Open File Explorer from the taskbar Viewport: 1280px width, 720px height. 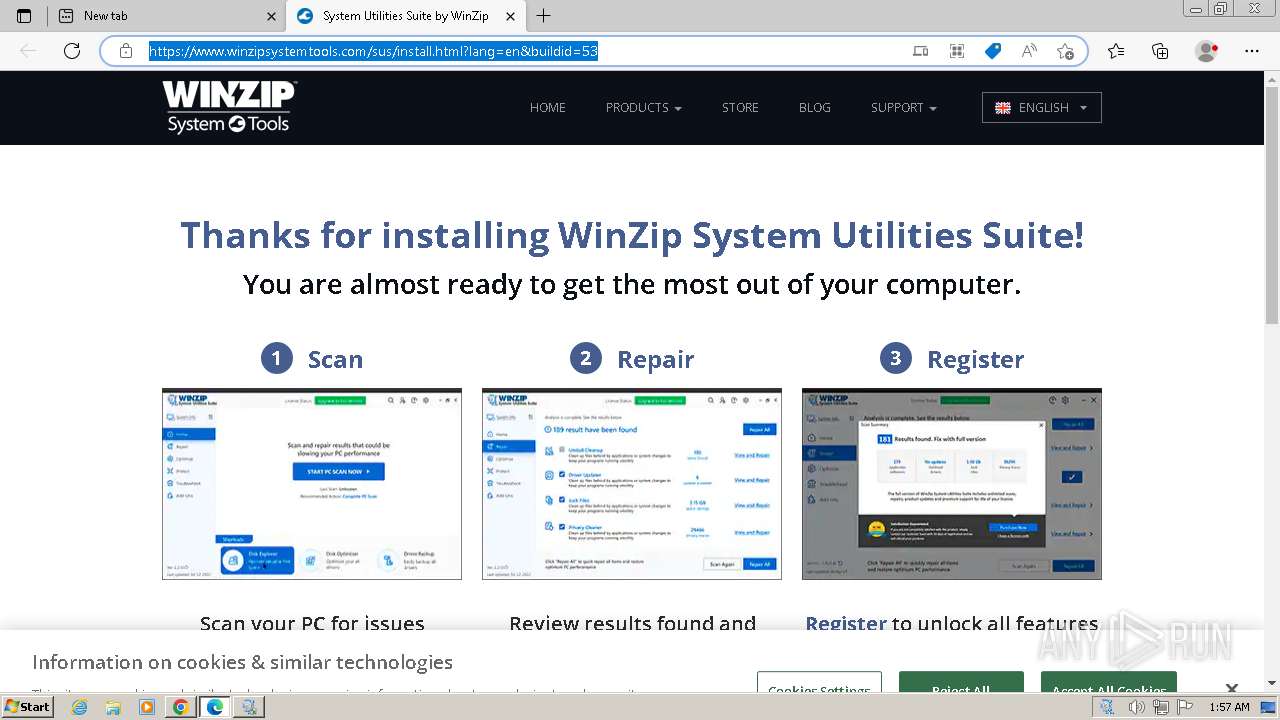pyautogui.click(x=113, y=707)
